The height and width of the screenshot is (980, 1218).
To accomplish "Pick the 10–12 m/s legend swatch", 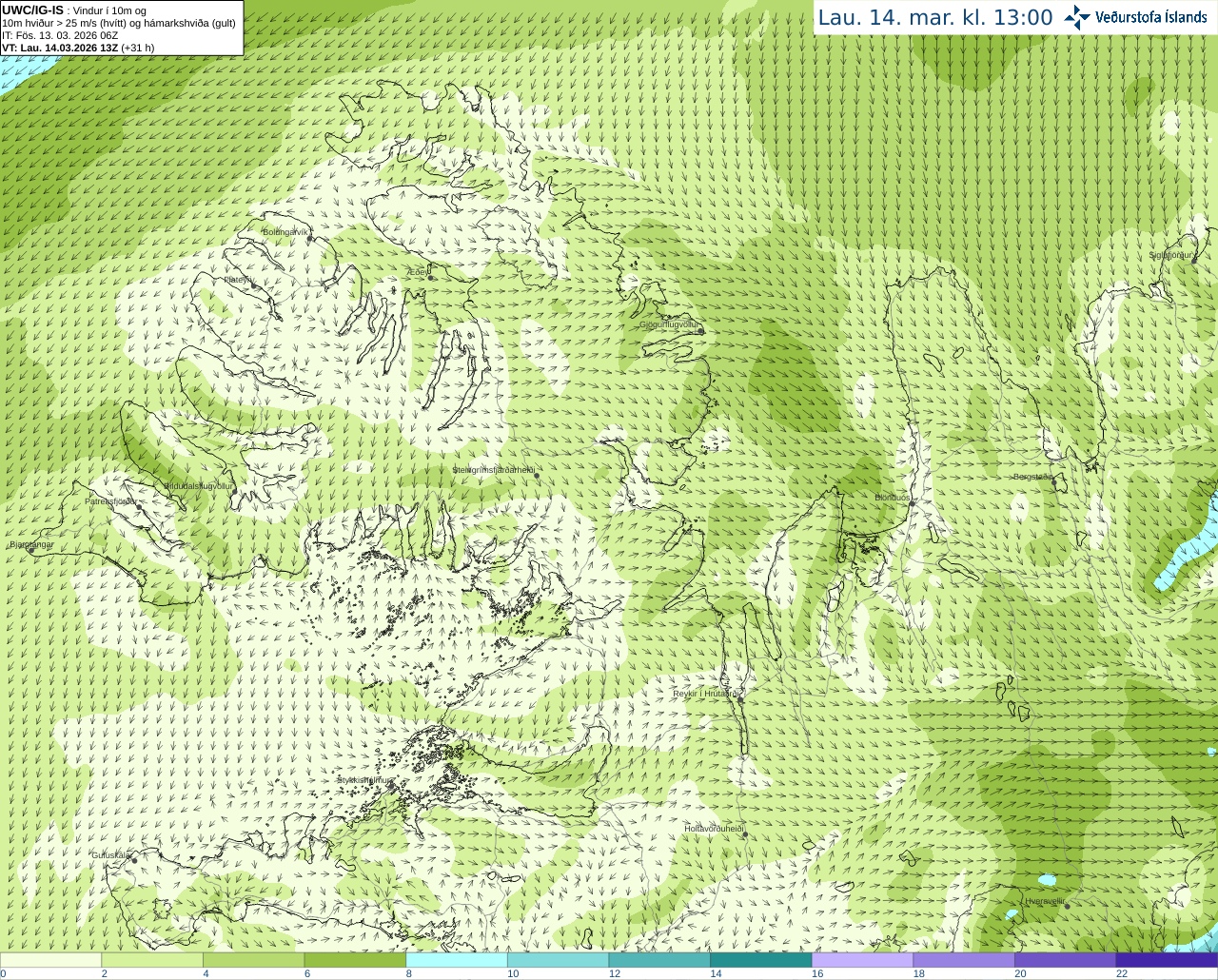I will point(558,960).
